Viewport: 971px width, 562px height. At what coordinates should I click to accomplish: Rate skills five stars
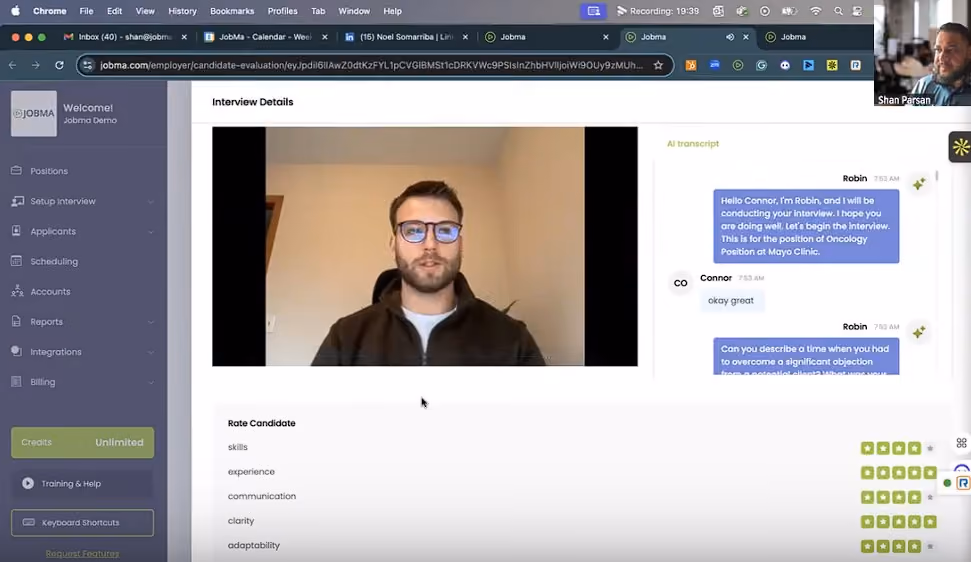[930, 448]
